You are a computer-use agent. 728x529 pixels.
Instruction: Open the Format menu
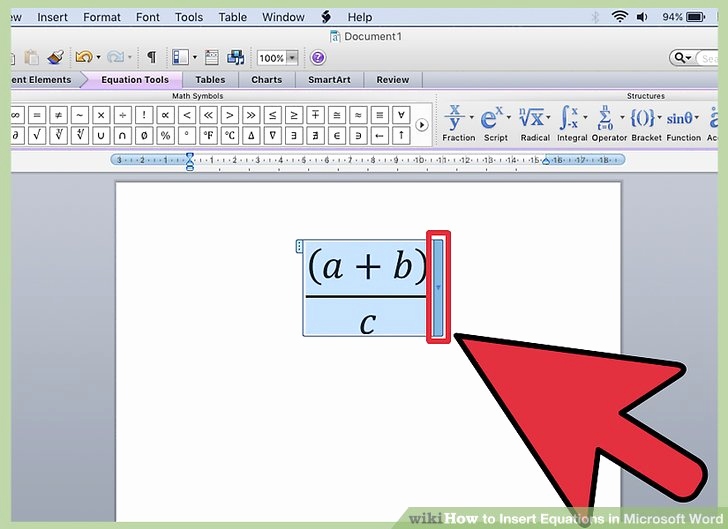[x=102, y=17]
